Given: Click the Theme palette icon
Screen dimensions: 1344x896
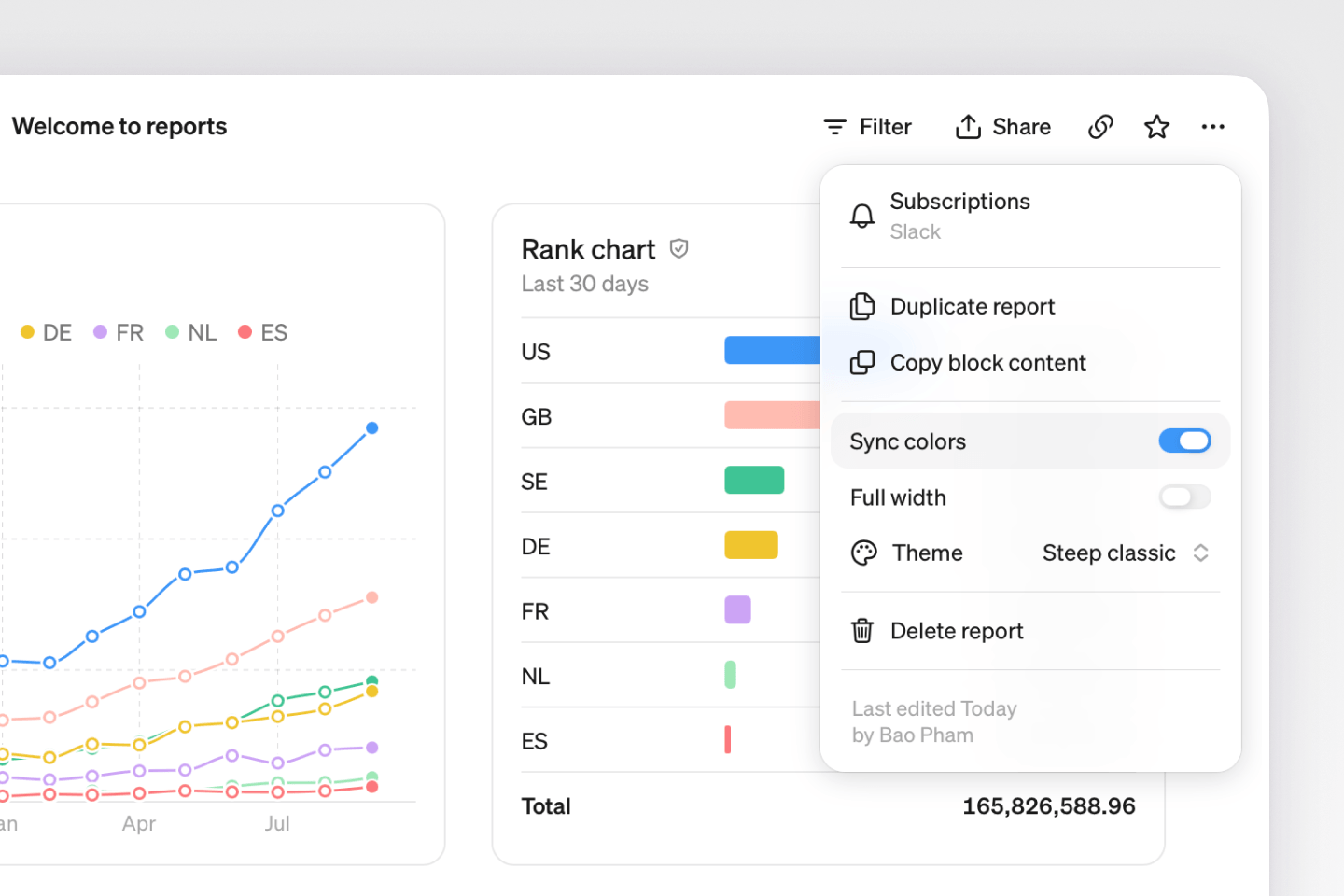Looking at the screenshot, I should pyautogui.click(x=864, y=553).
